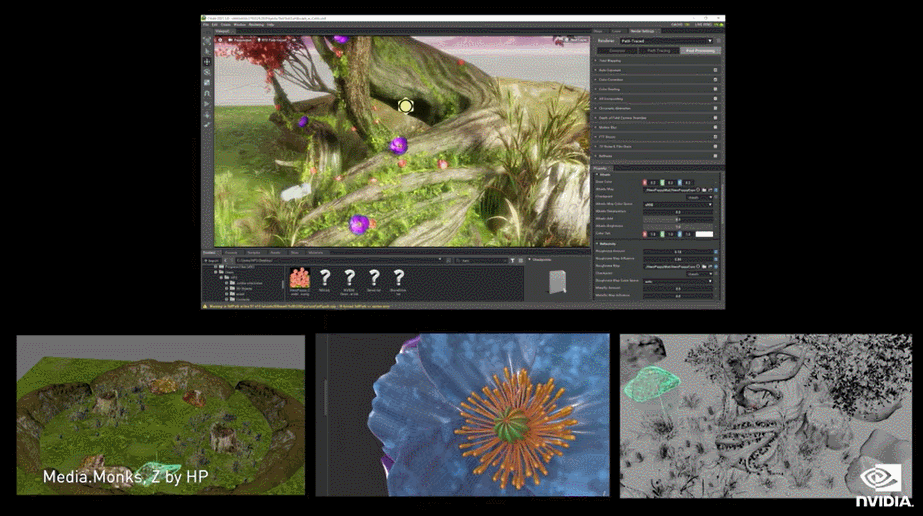Click the Play simulation icon in toolbar

[207, 104]
